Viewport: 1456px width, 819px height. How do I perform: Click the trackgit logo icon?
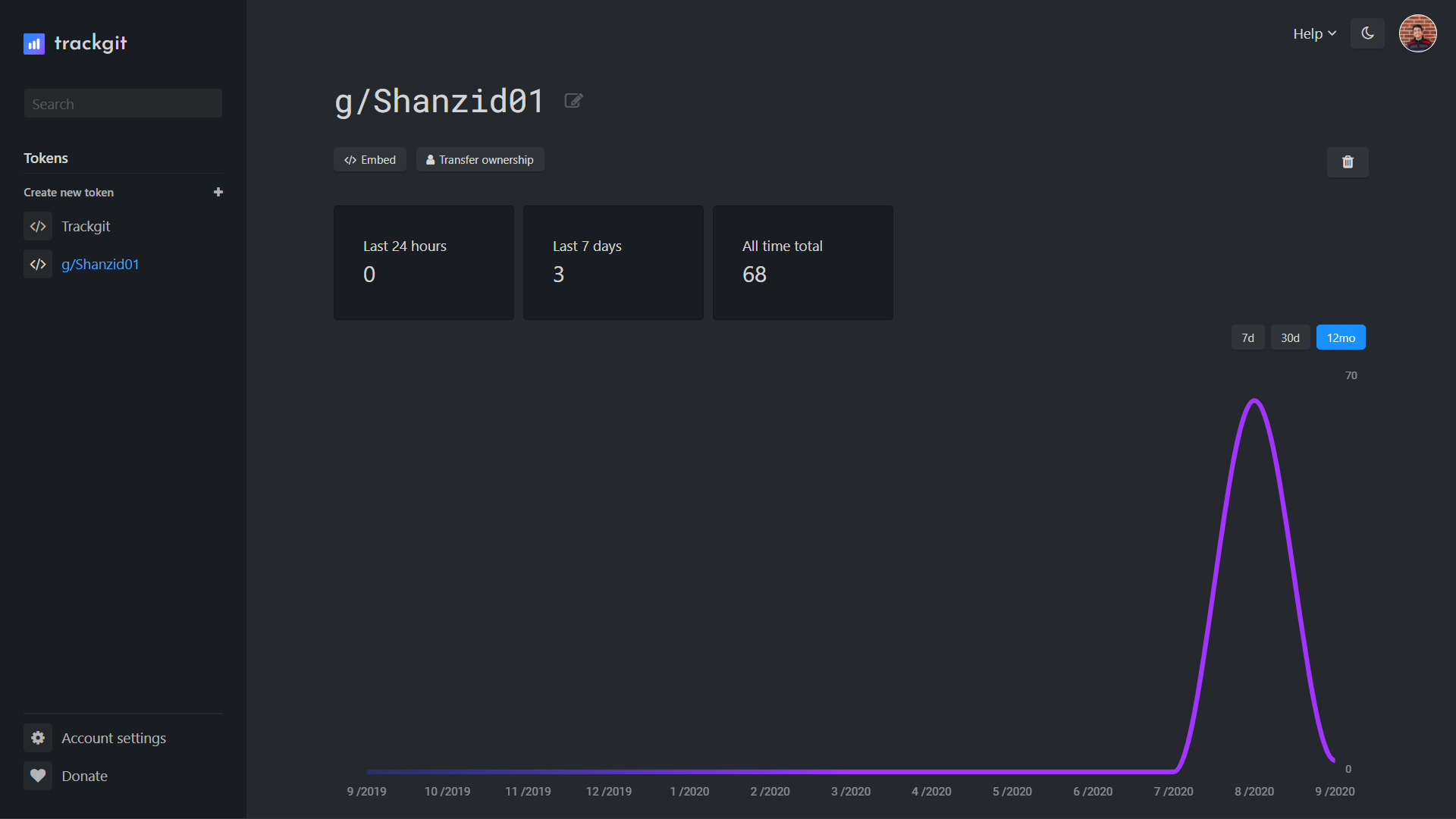pos(34,44)
